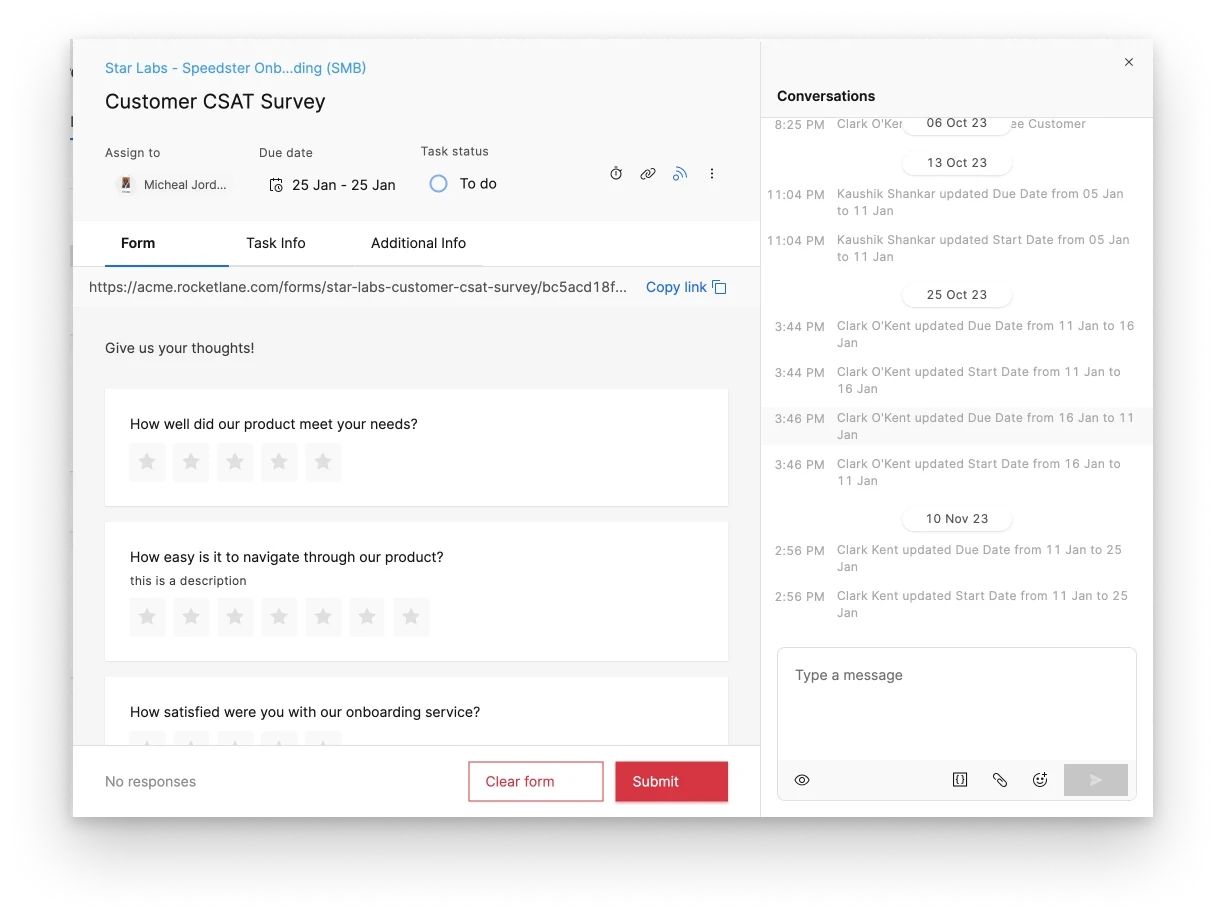This screenshot has height=918, width=1223.
Task: Switch to the Additional Info tab
Action: [x=418, y=243]
